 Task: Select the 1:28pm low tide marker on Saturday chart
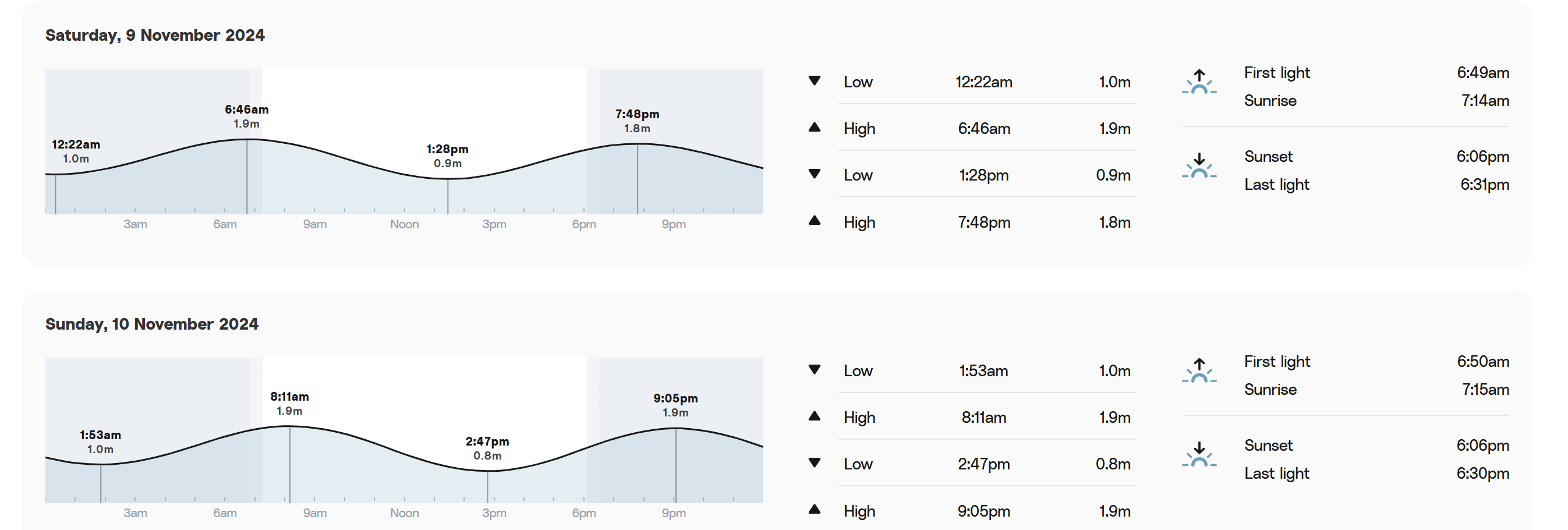447,156
